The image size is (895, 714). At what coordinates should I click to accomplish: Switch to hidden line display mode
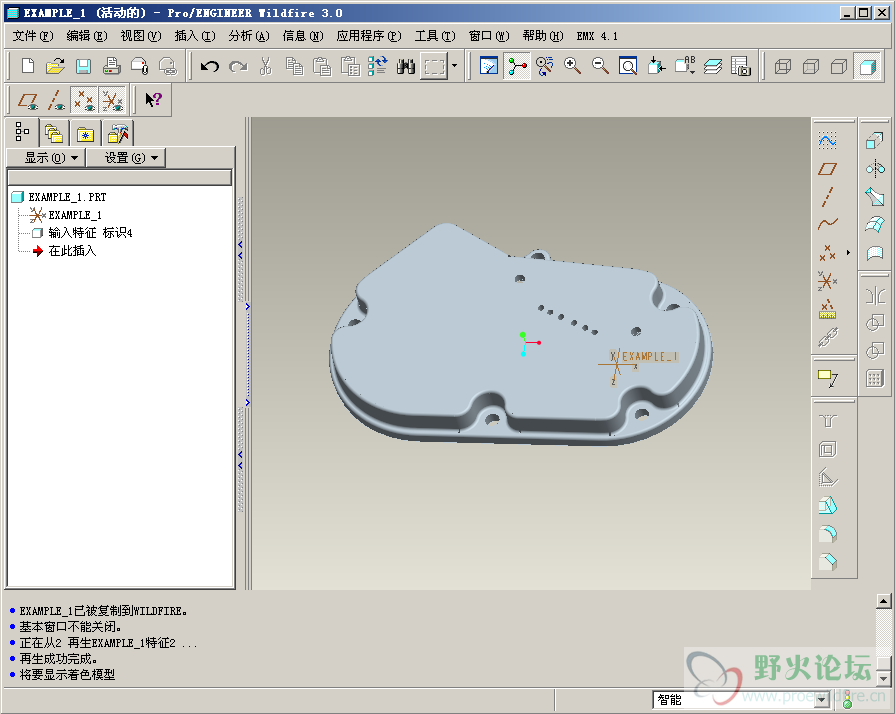point(811,66)
